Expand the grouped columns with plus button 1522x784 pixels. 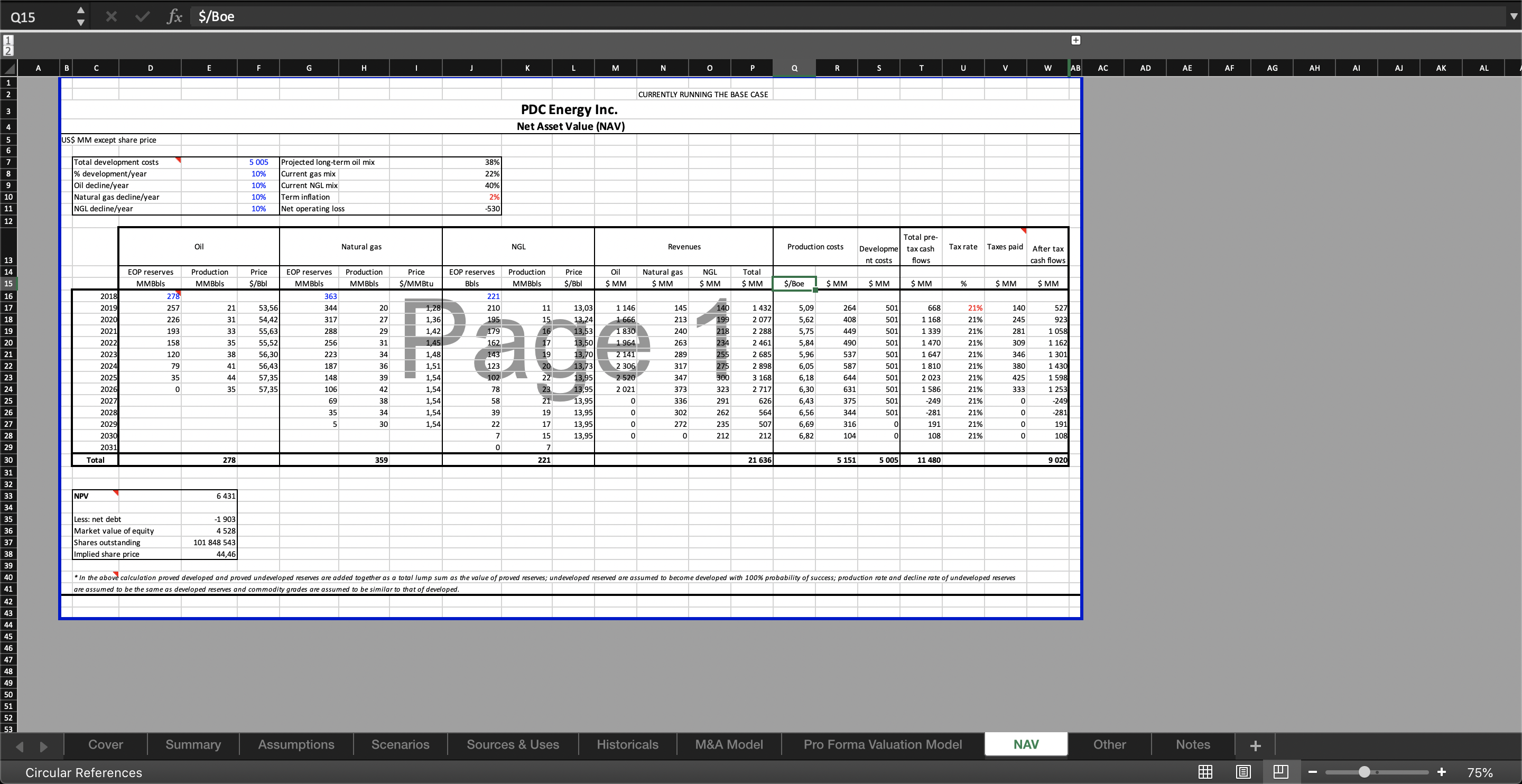click(1076, 40)
